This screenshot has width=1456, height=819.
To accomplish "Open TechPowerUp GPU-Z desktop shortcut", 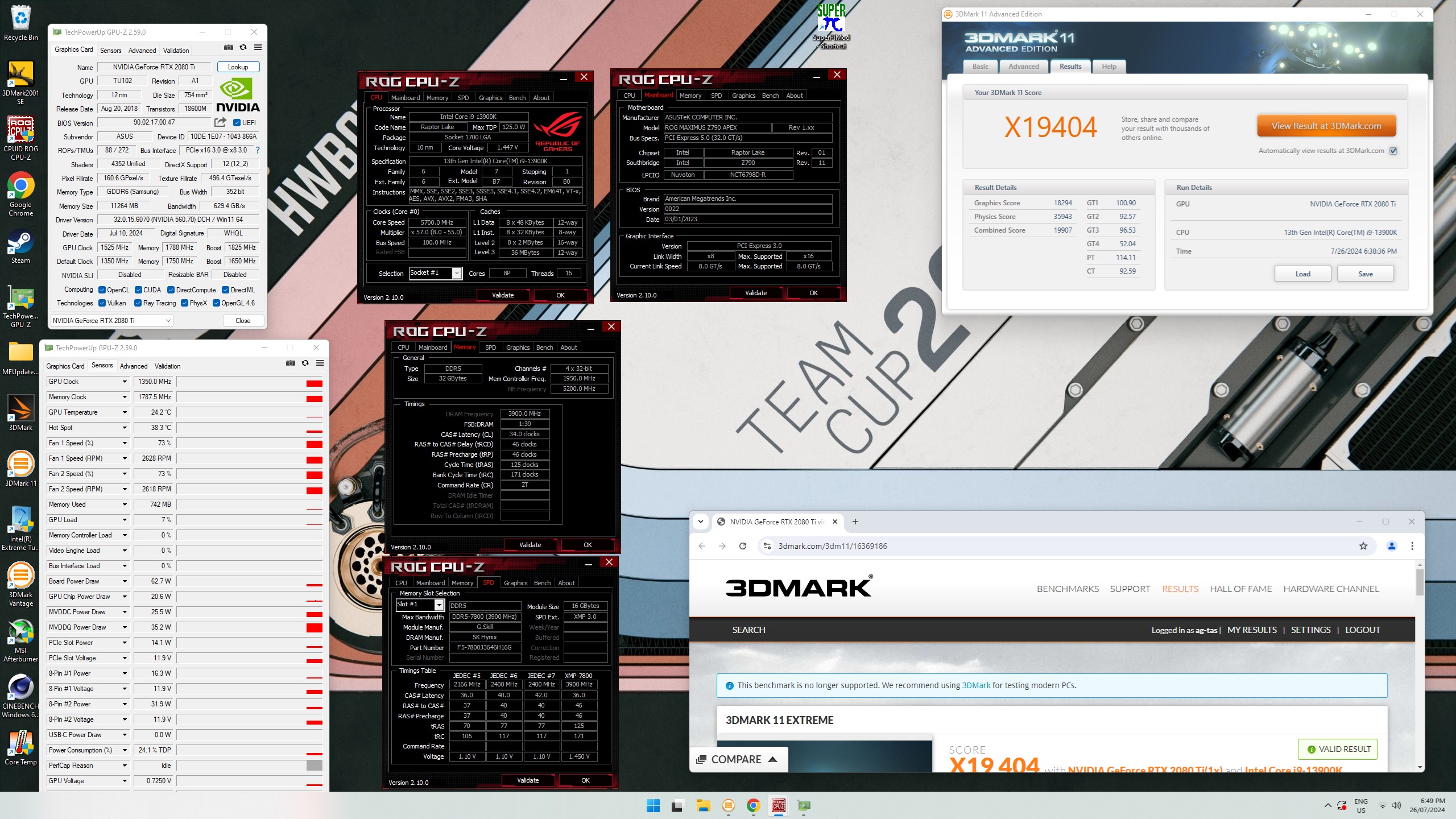I will point(20,307).
